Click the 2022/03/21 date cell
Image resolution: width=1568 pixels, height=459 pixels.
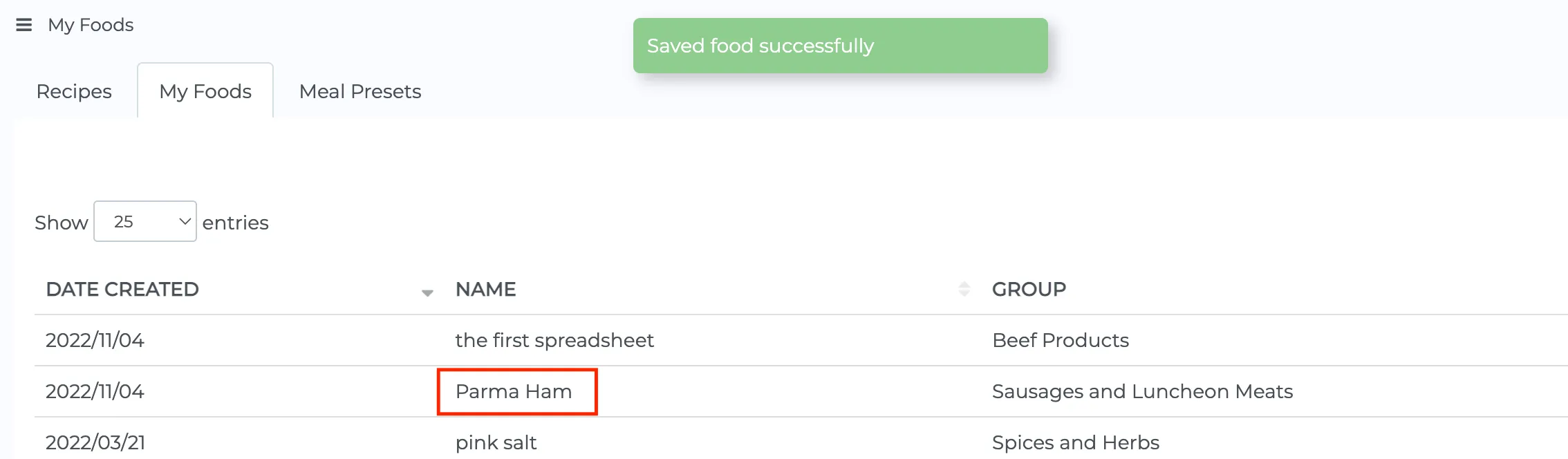pyautogui.click(x=95, y=442)
